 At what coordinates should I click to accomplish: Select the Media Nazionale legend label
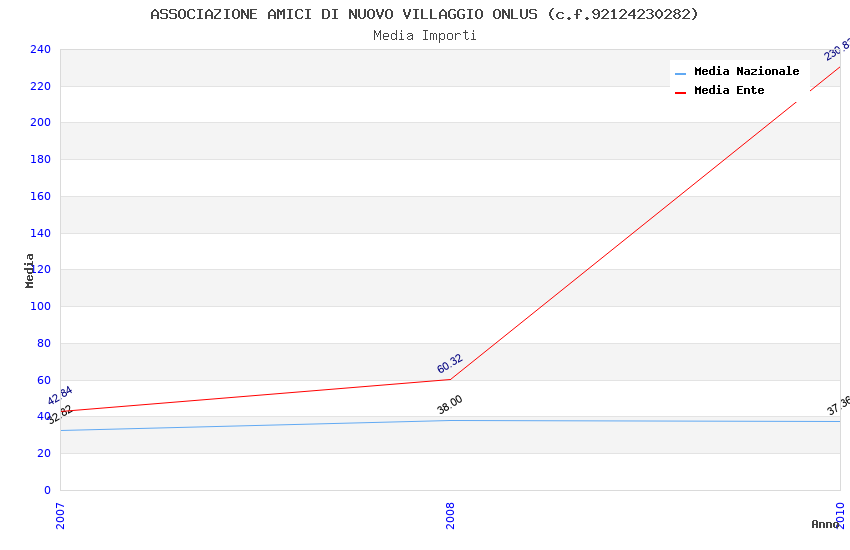(x=746, y=71)
